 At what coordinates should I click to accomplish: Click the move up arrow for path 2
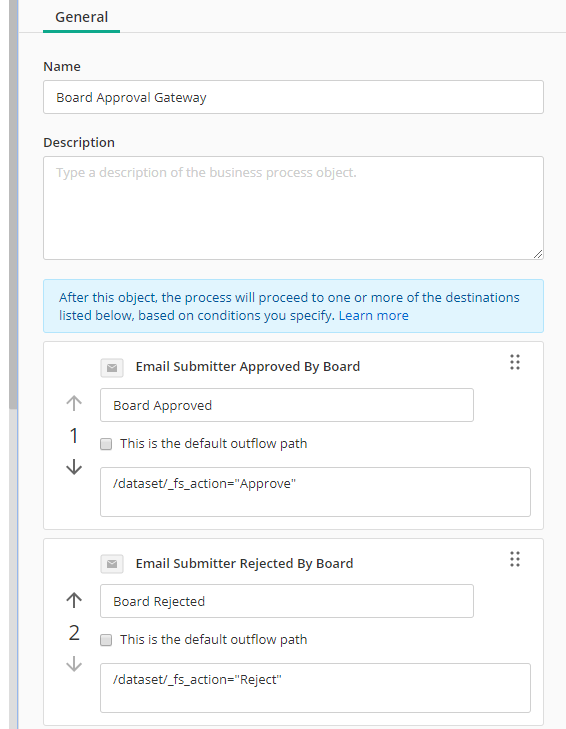pos(74,600)
